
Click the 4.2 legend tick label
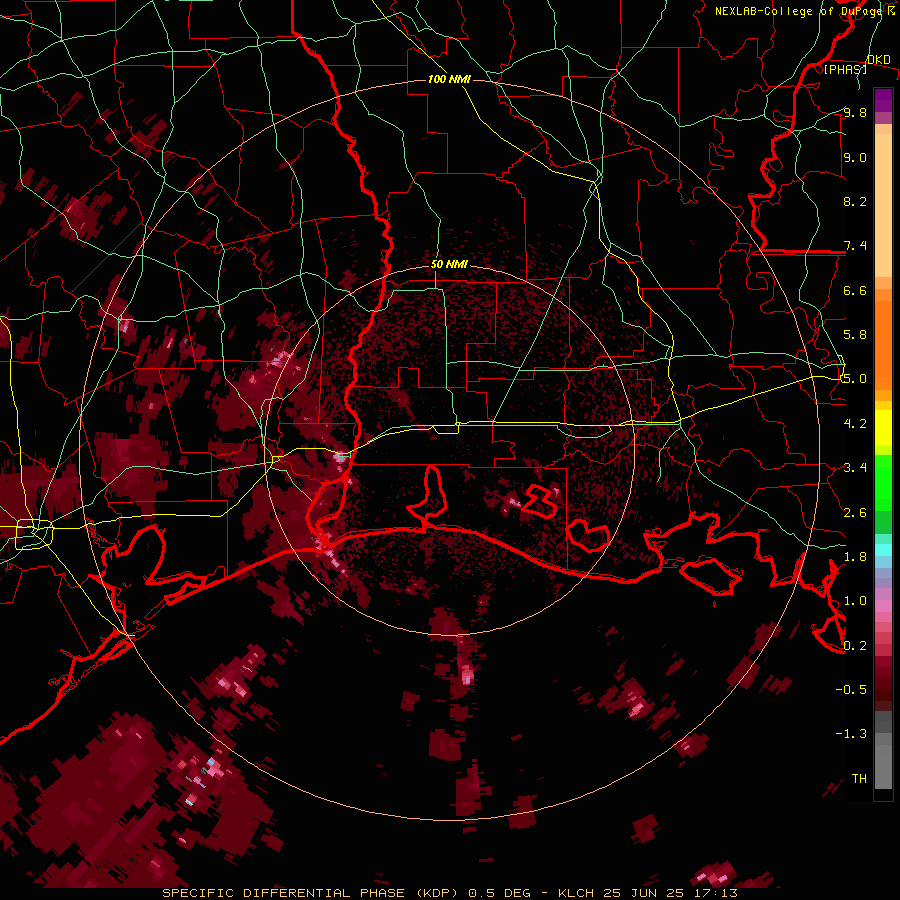click(x=855, y=424)
